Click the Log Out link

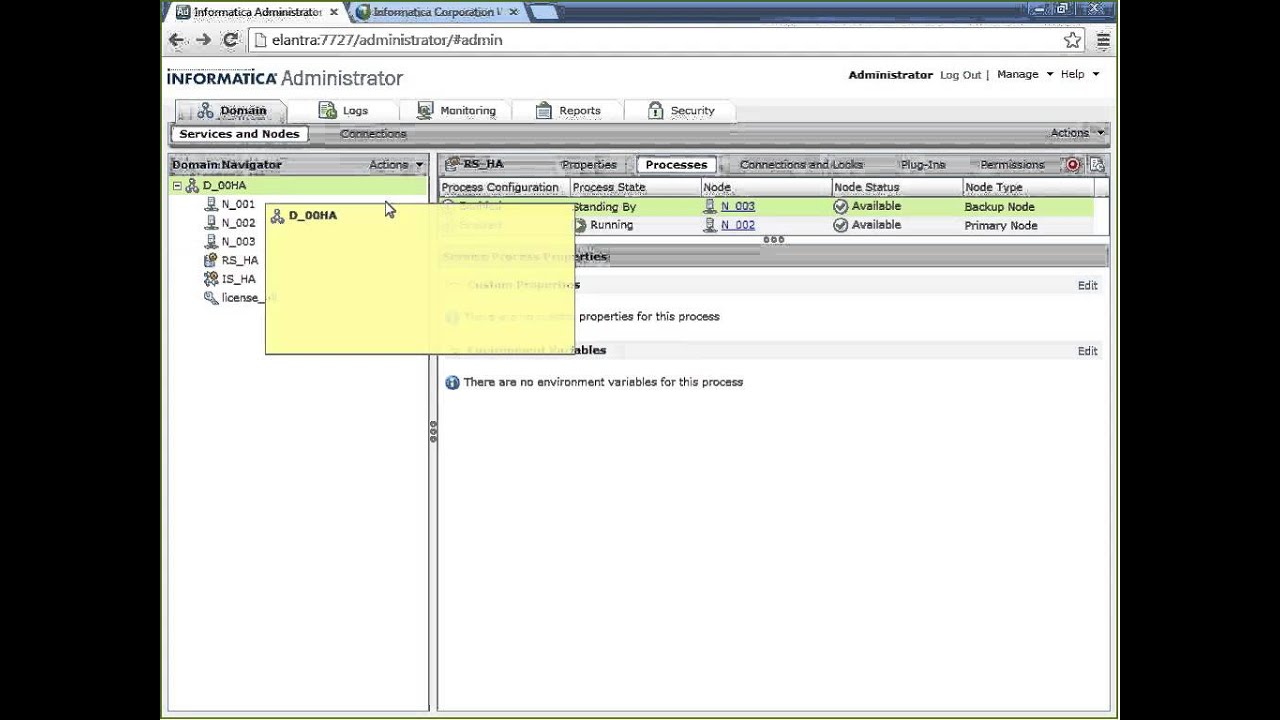click(x=960, y=75)
